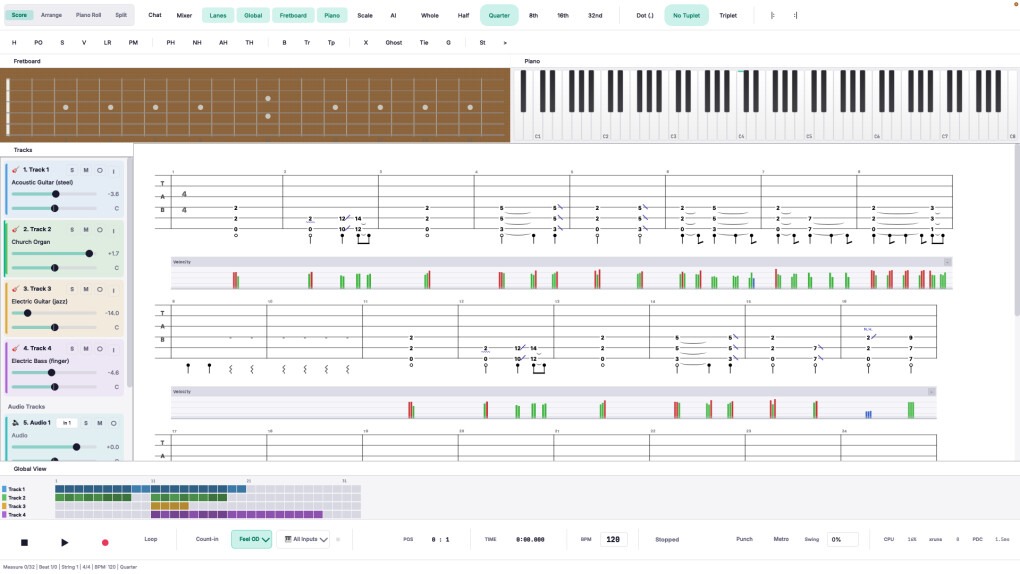The width and height of the screenshot is (1020, 574).
Task: Solo Track 3 with its S button
Action: tap(72, 289)
